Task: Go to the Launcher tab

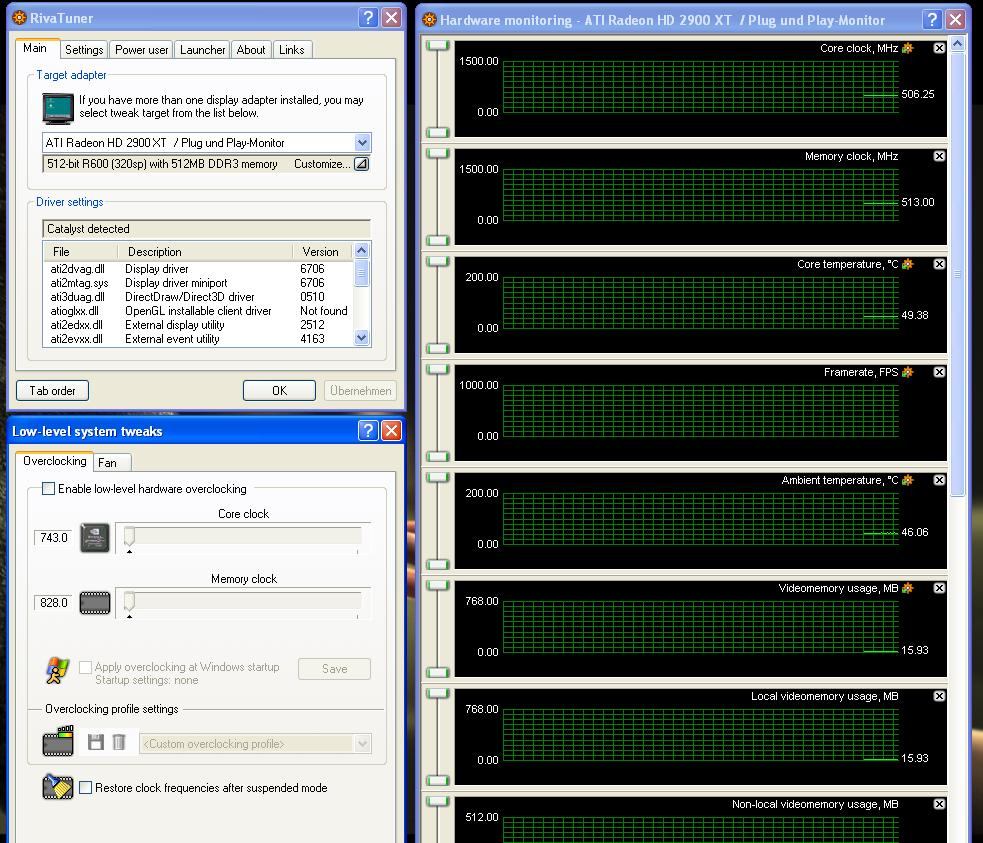Action: click(202, 50)
